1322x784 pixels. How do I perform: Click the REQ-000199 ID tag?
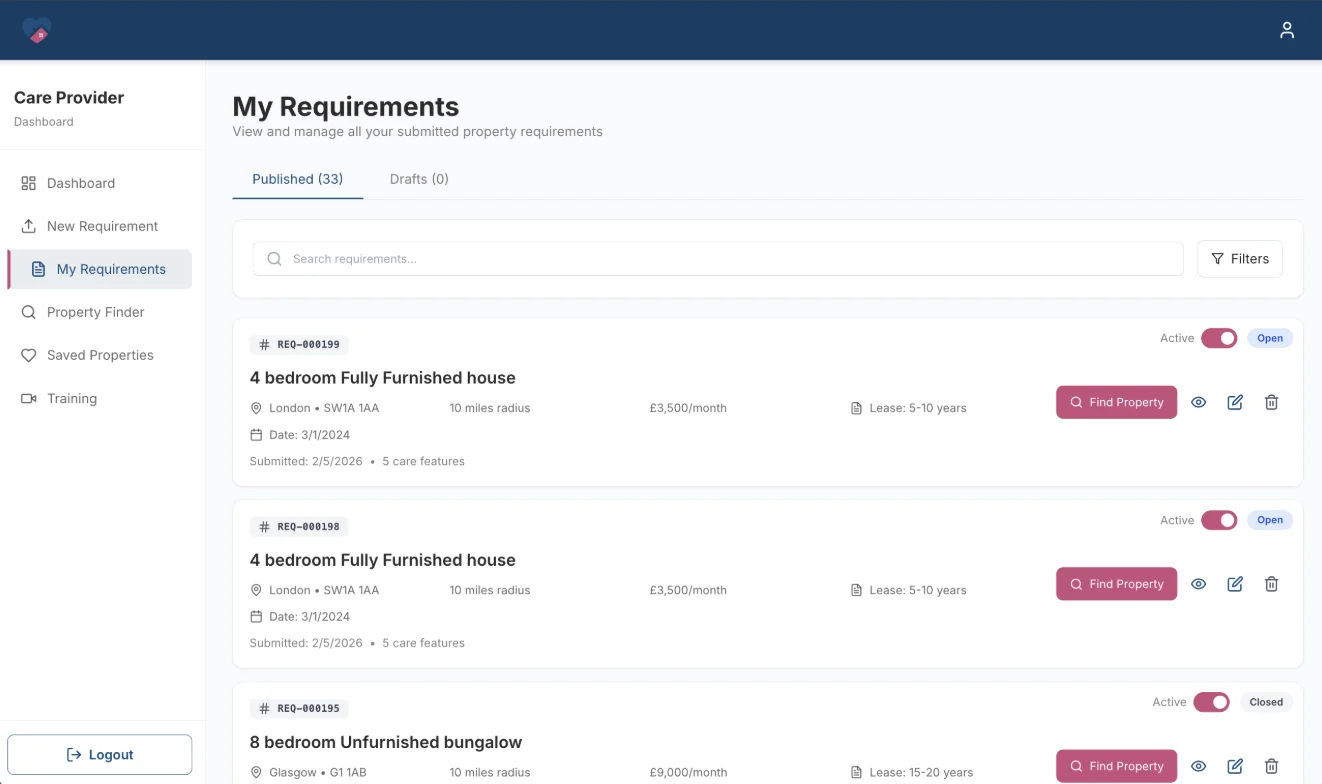299,344
